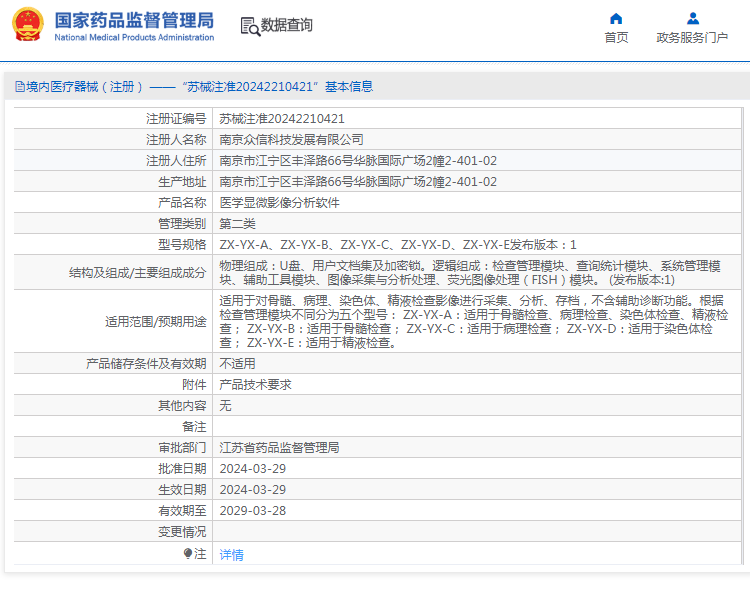
Task: Click the 注册人名称 label
Action: click(x=176, y=140)
